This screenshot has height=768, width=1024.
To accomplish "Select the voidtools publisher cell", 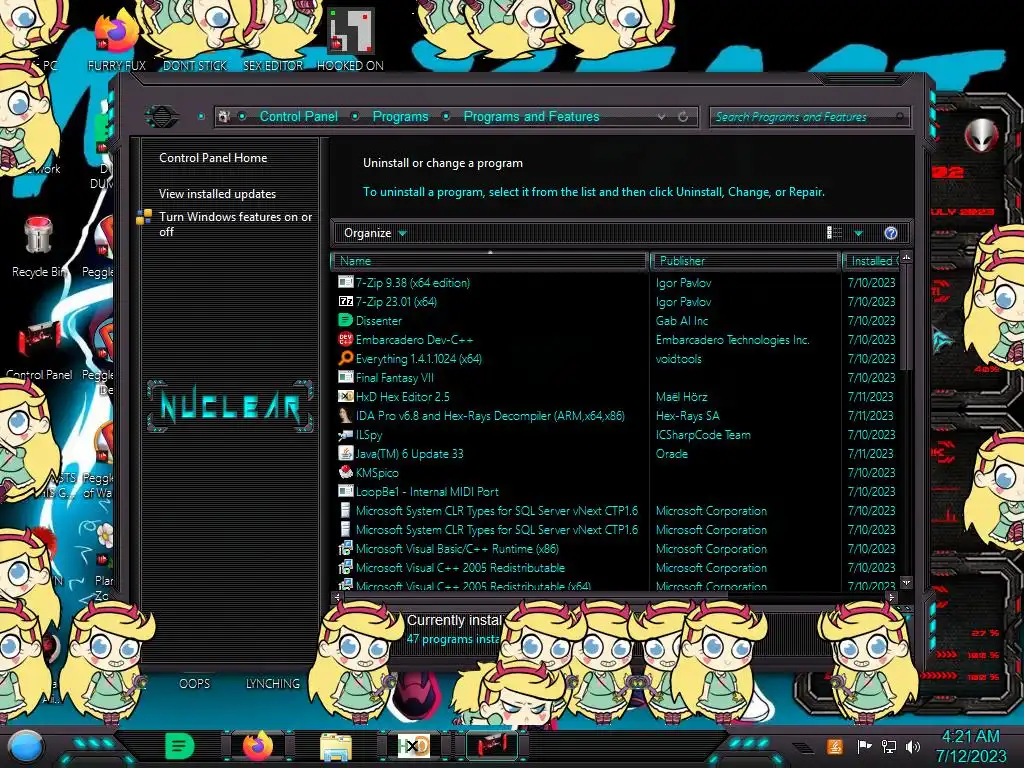I will point(679,359).
